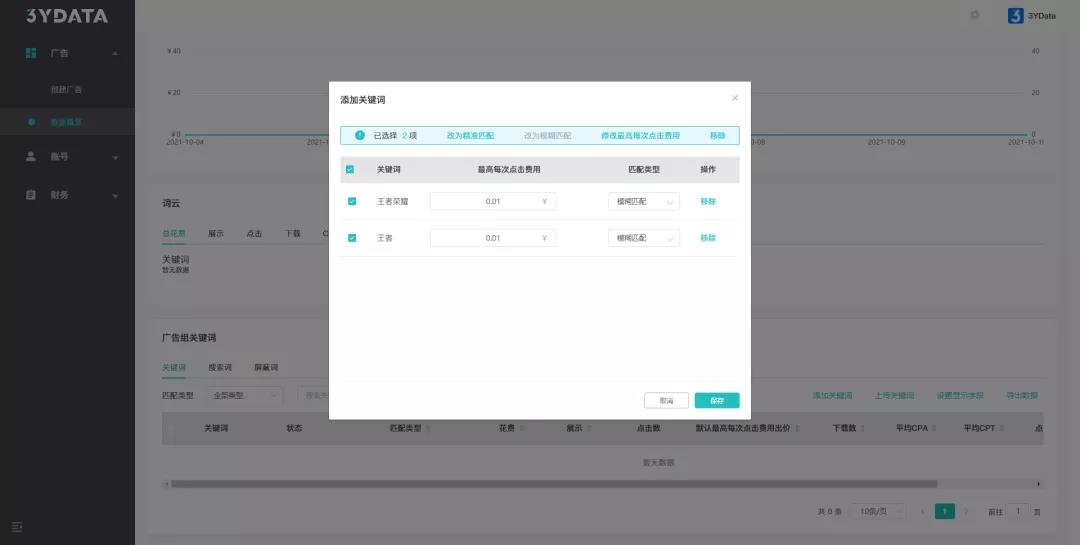Image resolution: width=1080 pixels, height=545 pixels.
Task: Click the 前往 page number input
Action: point(1017,511)
